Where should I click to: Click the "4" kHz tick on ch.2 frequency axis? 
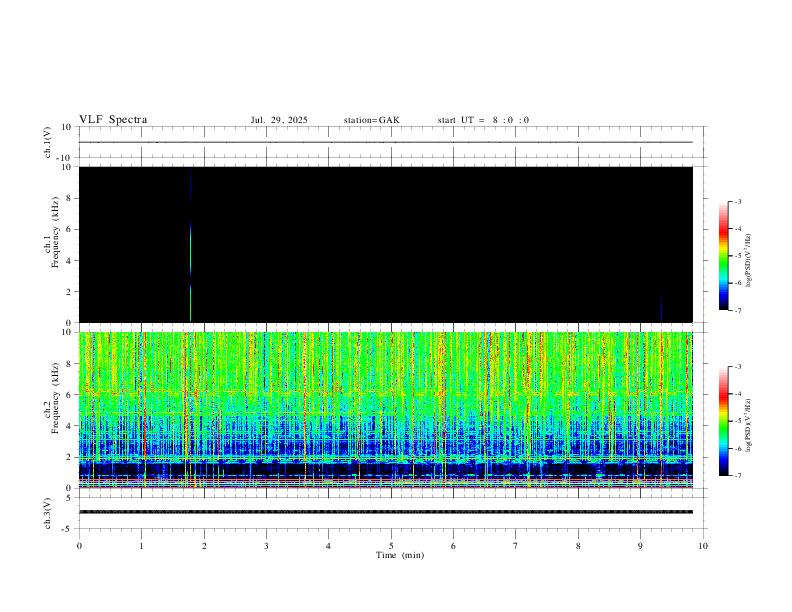pyautogui.click(x=69, y=426)
